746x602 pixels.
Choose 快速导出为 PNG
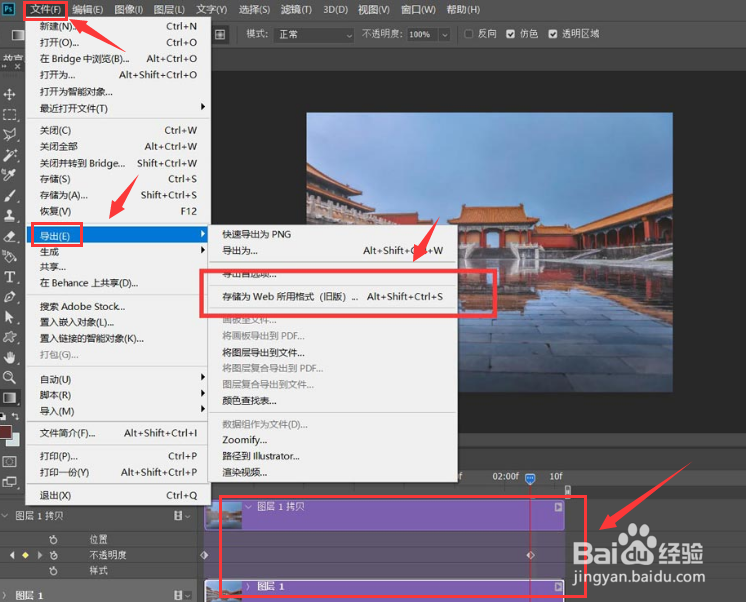tap(333, 234)
